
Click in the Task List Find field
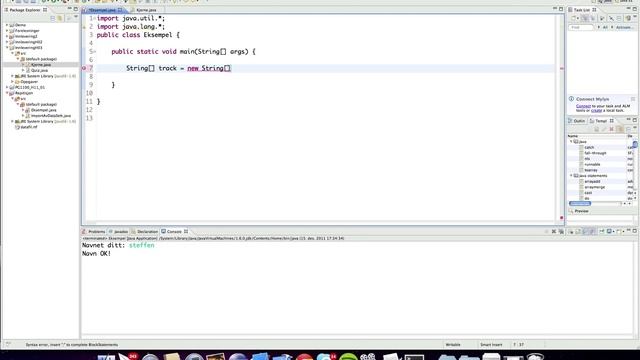581,27
